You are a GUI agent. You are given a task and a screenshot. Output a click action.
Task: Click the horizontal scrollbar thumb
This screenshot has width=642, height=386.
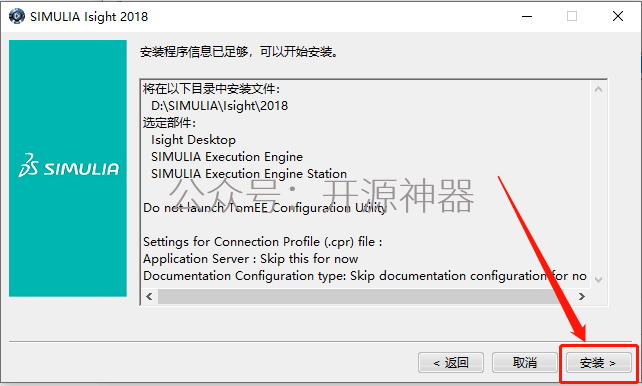point(361,296)
